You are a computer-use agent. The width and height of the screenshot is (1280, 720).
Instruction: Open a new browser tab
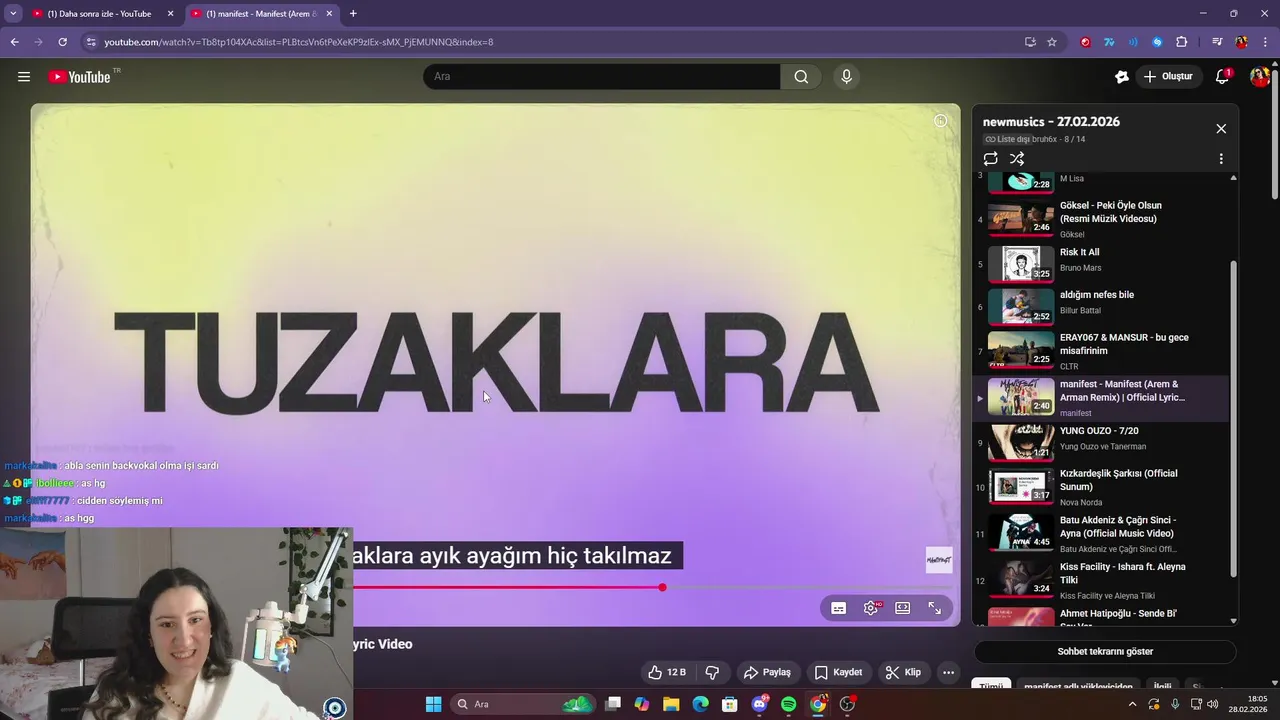pyautogui.click(x=353, y=13)
